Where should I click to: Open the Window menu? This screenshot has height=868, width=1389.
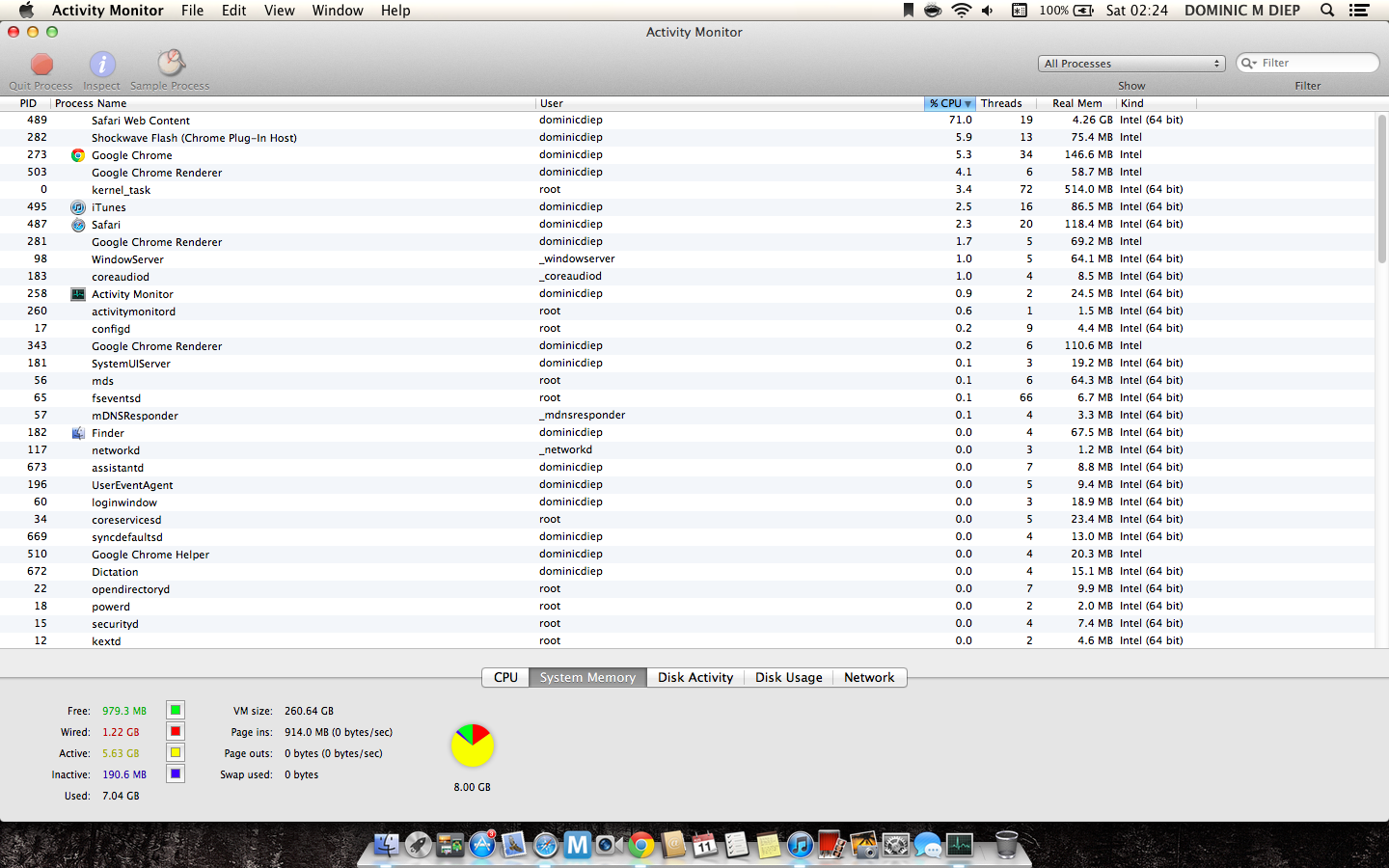tap(338, 11)
